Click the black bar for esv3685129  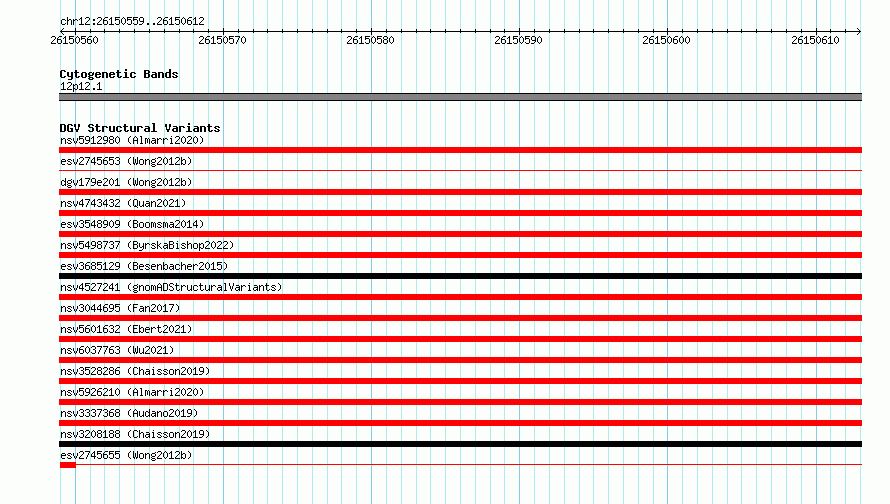(460, 276)
